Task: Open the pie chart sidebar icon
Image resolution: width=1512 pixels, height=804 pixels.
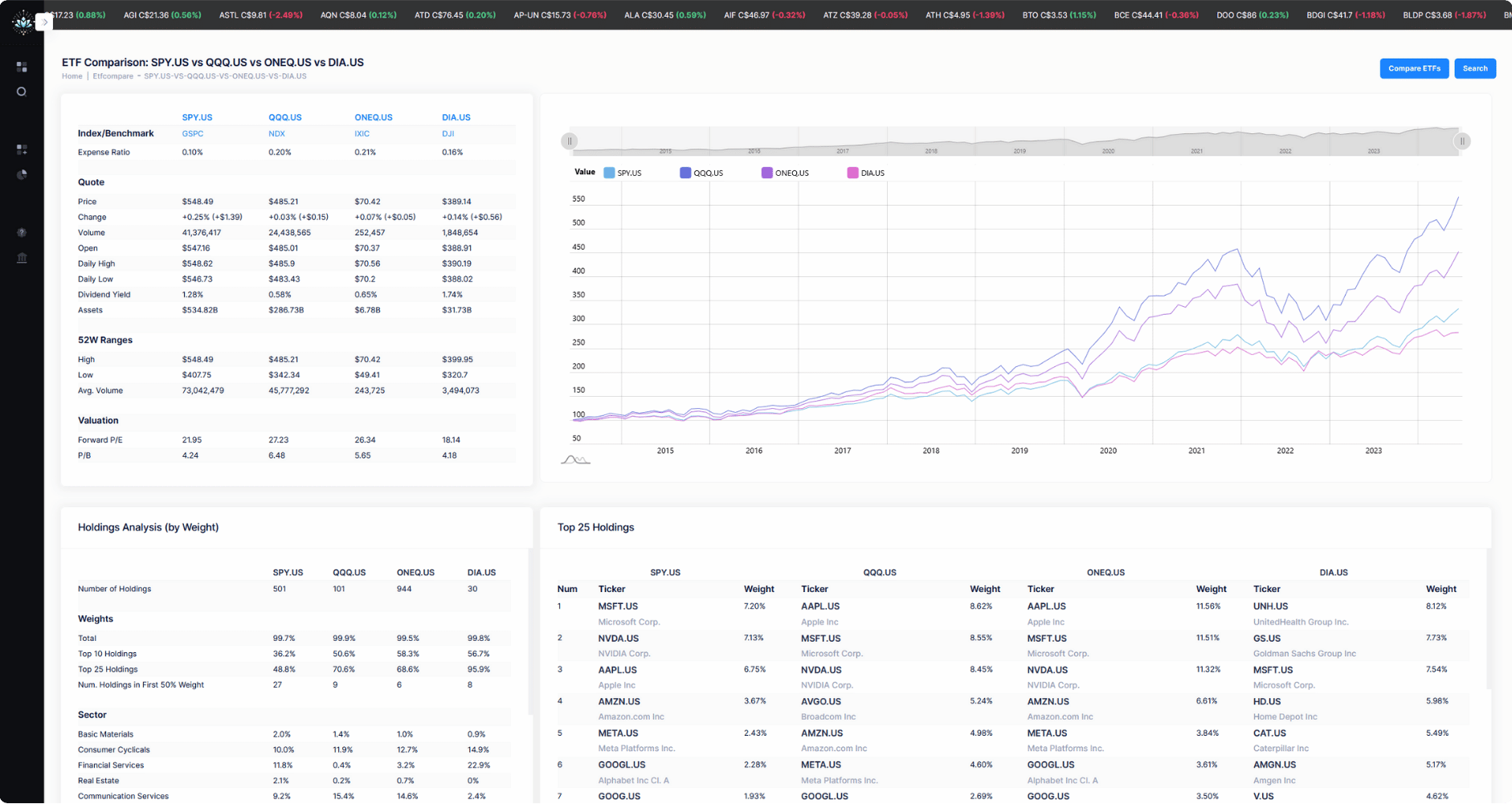Action: tap(22, 174)
